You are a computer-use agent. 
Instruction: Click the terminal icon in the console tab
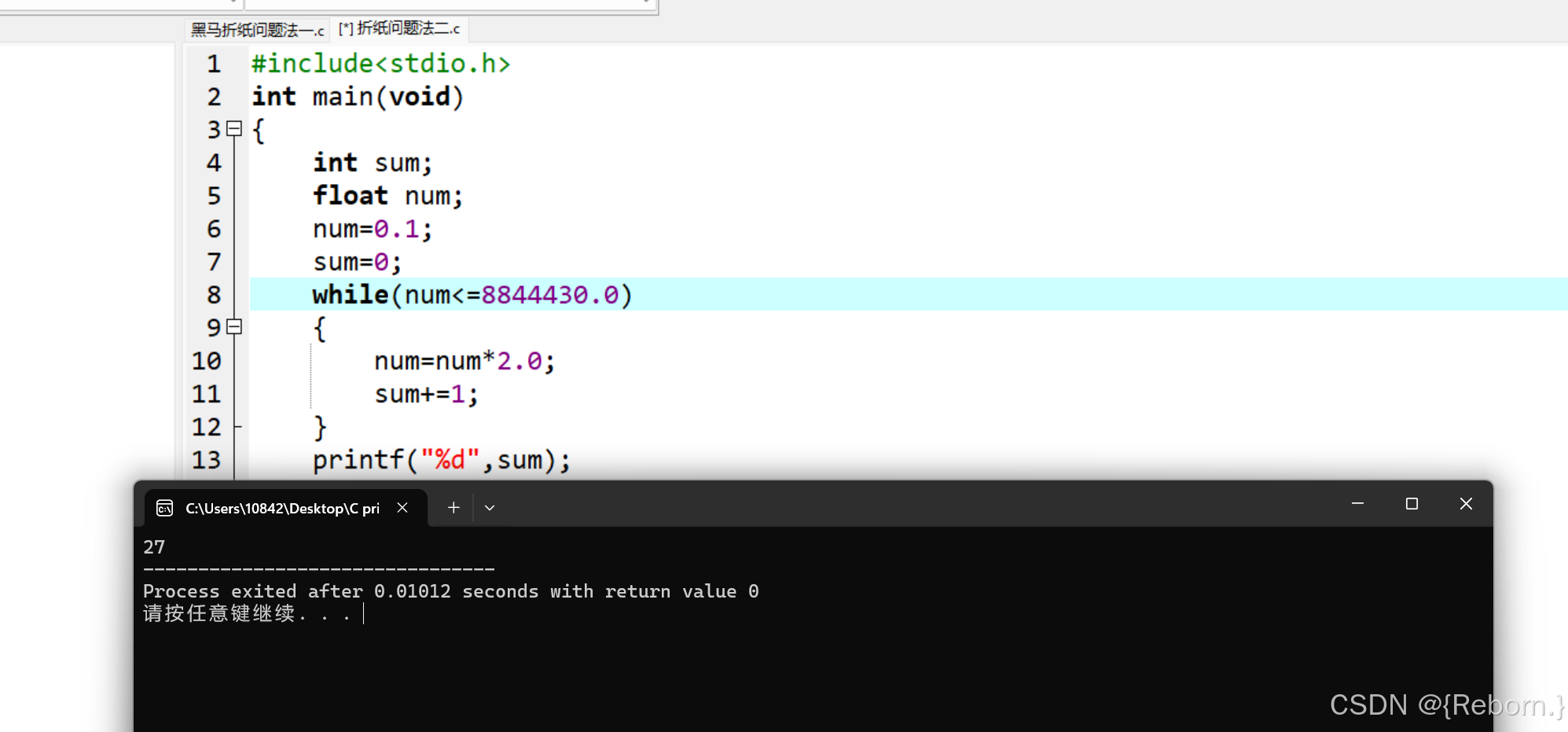pos(164,508)
